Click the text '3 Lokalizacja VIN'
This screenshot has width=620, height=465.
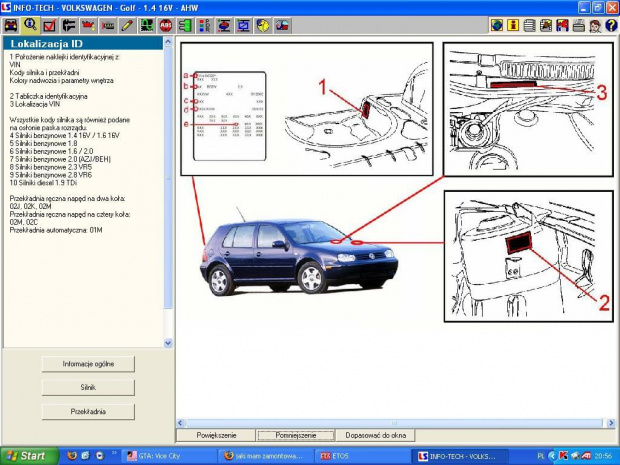35,104
